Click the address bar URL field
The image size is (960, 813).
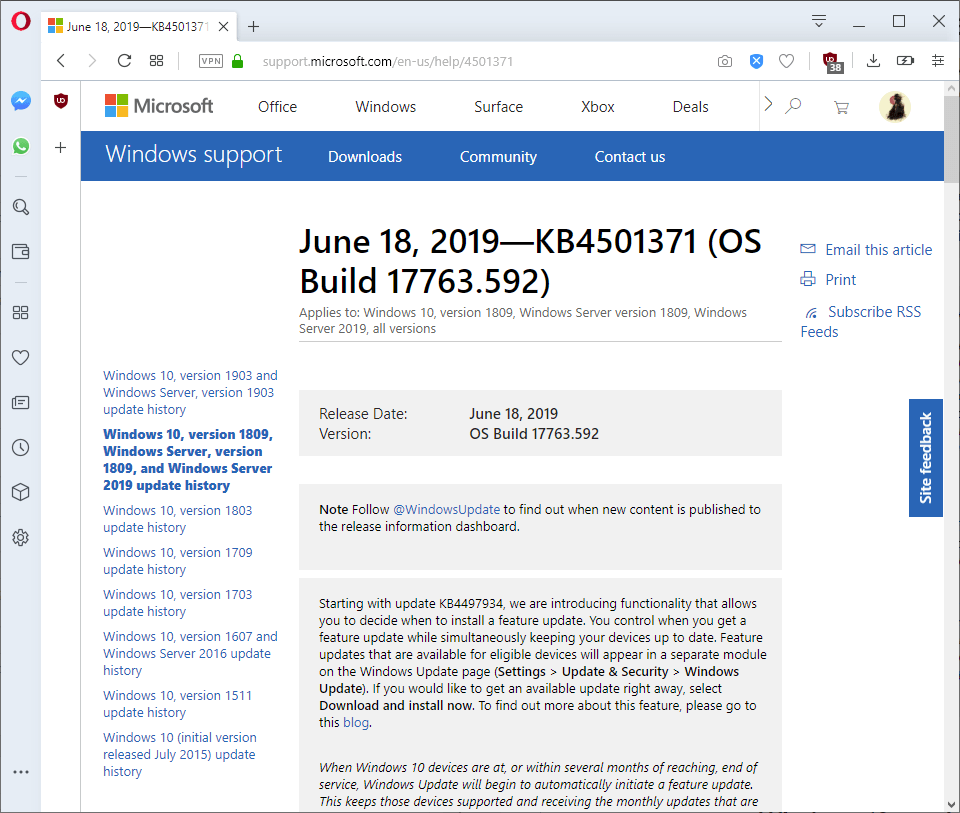pyautogui.click(x=388, y=61)
